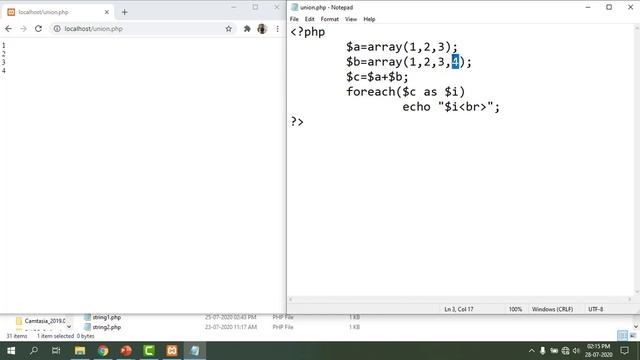This screenshot has height=360, width=640.
Task: Open taskbar clock 02:15 PM
Action: (598, 351)
